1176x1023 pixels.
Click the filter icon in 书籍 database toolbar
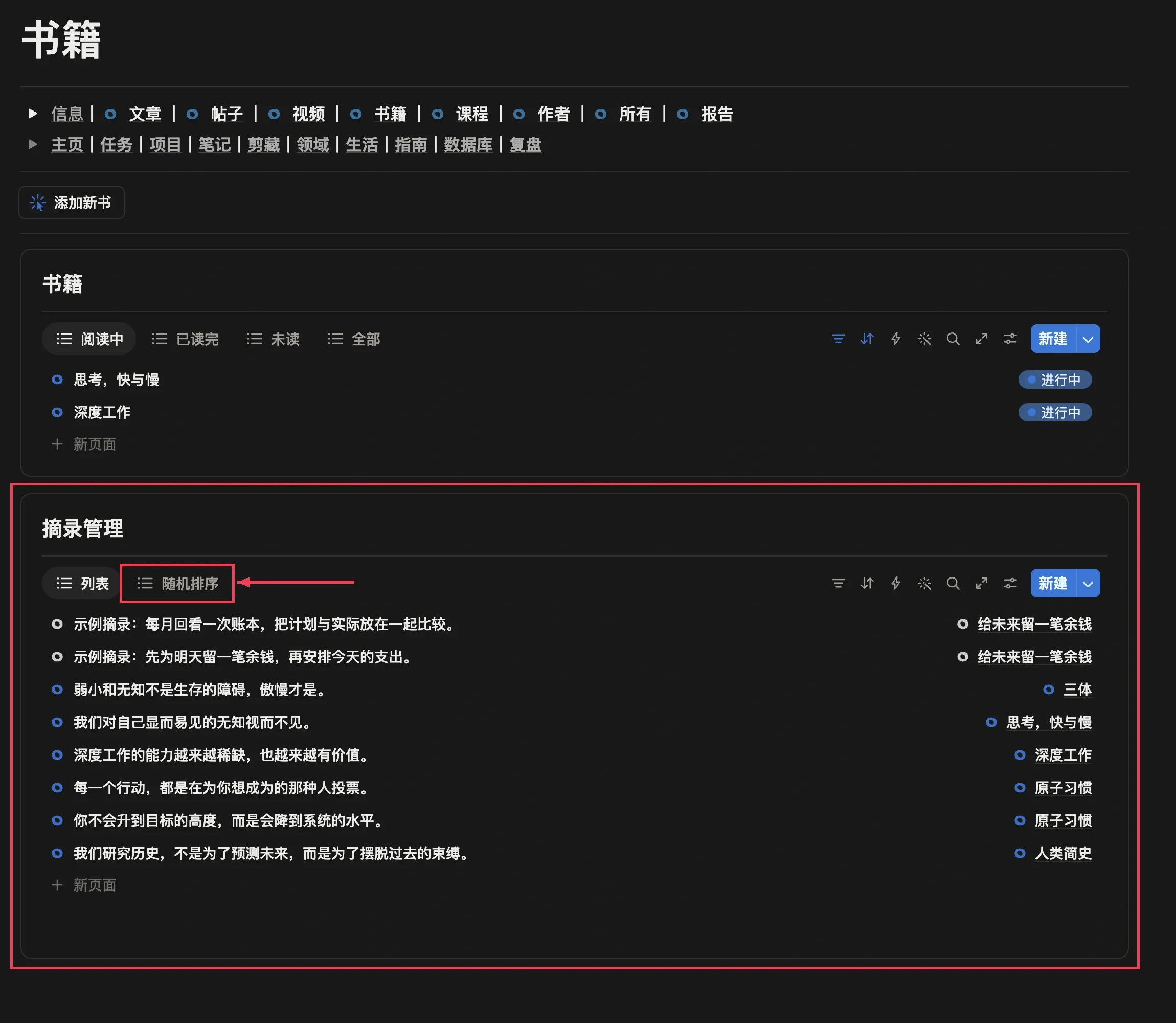838,339
